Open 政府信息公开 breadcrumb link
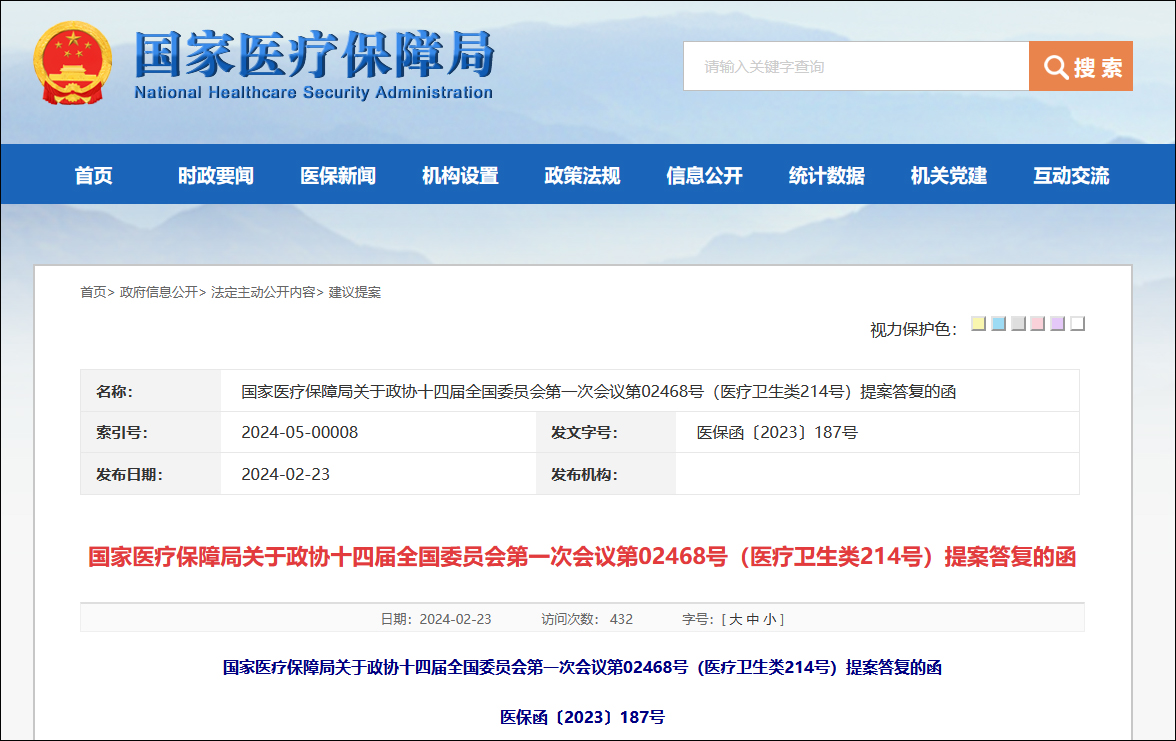The image size is (1176, 741). coord(158,292)
